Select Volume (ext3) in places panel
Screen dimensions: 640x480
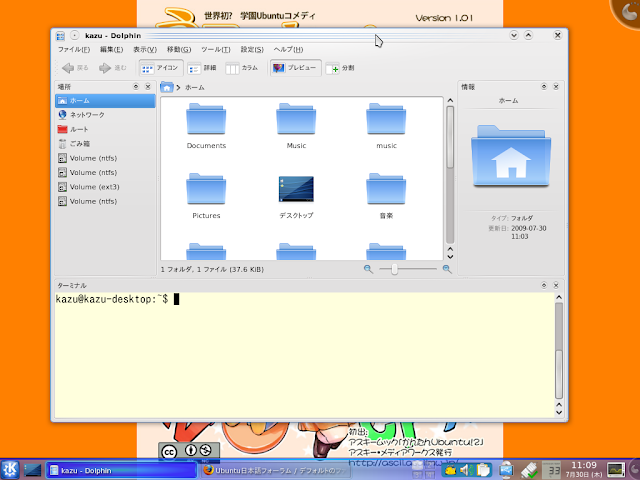pos(105,187)
